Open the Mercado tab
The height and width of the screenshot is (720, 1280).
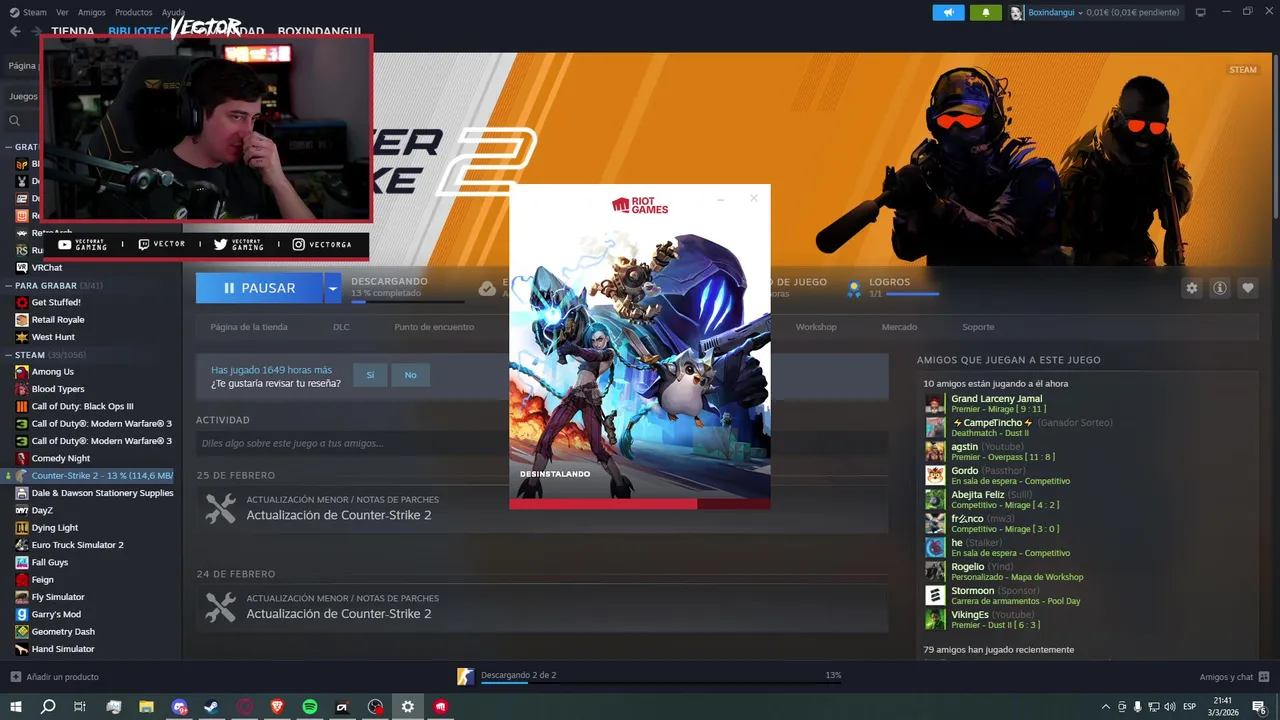pos(899,327)
